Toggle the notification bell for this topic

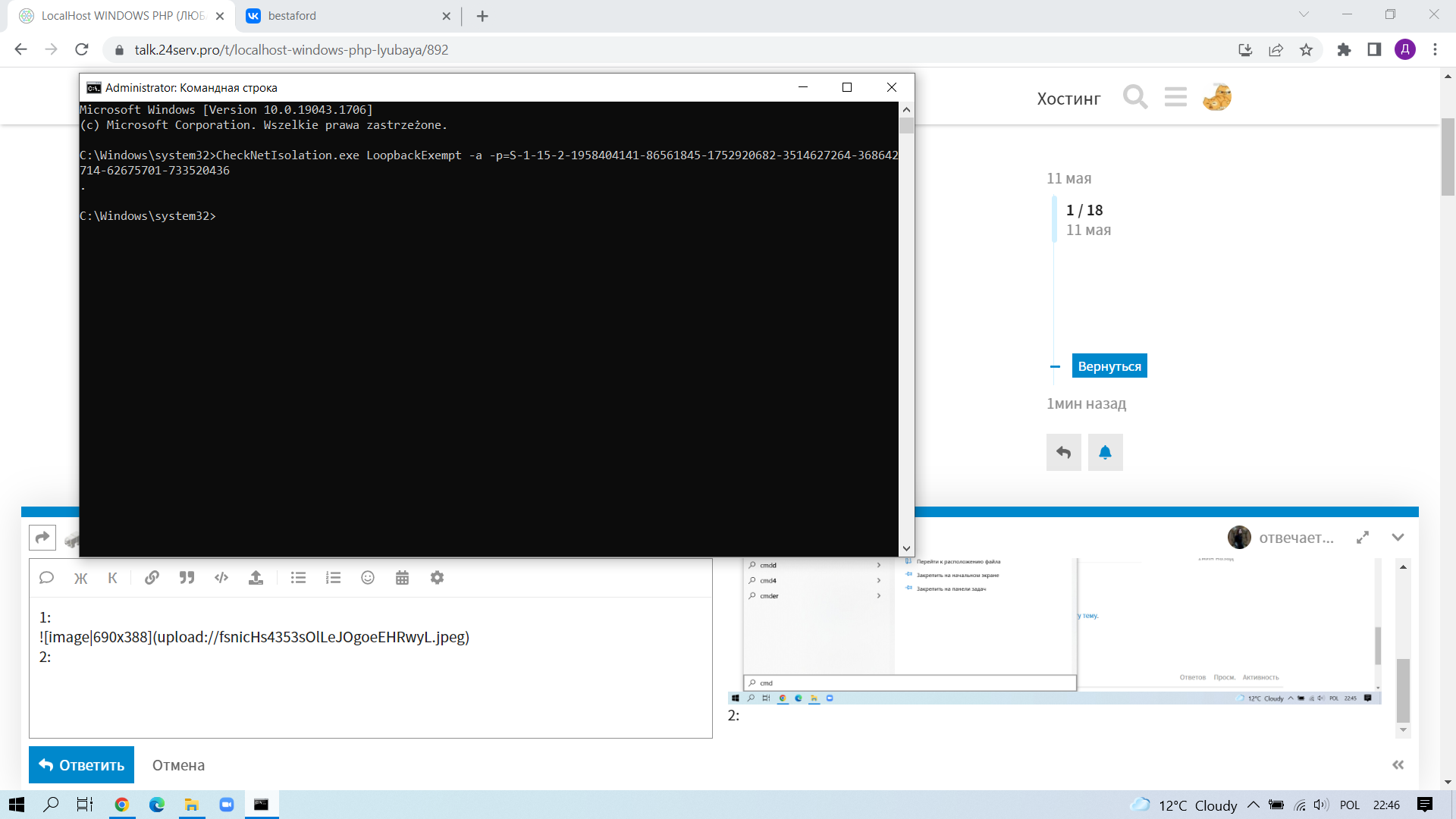pyautogui.click(x=1105, y=453)
